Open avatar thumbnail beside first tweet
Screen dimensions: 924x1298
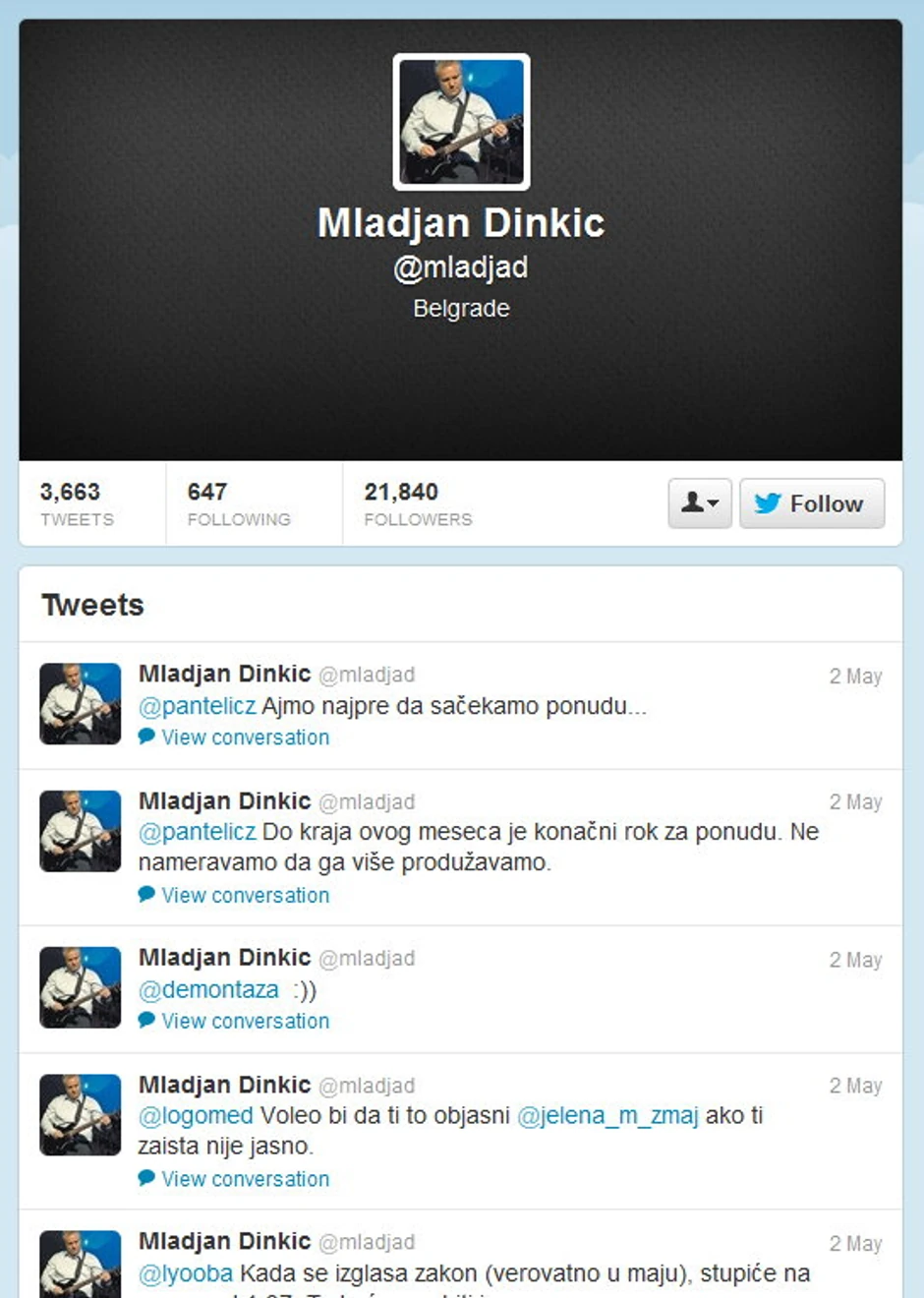pyautogui.click(x=81, y=703)
